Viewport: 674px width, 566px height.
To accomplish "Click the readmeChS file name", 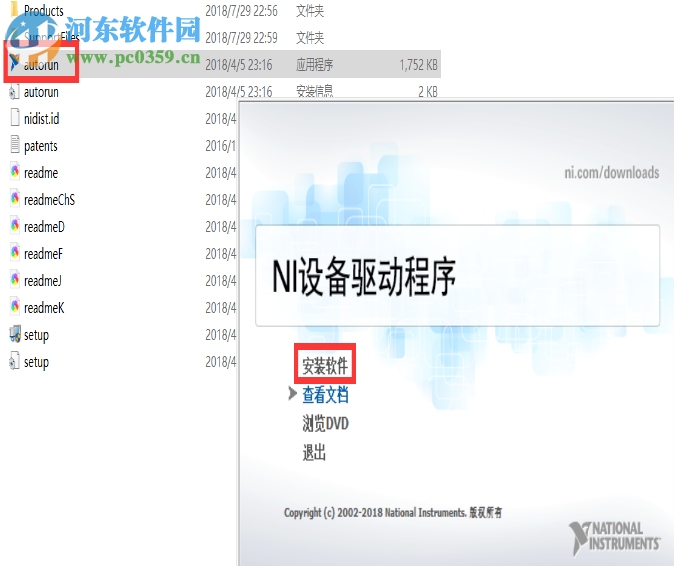I will point(49,200).
